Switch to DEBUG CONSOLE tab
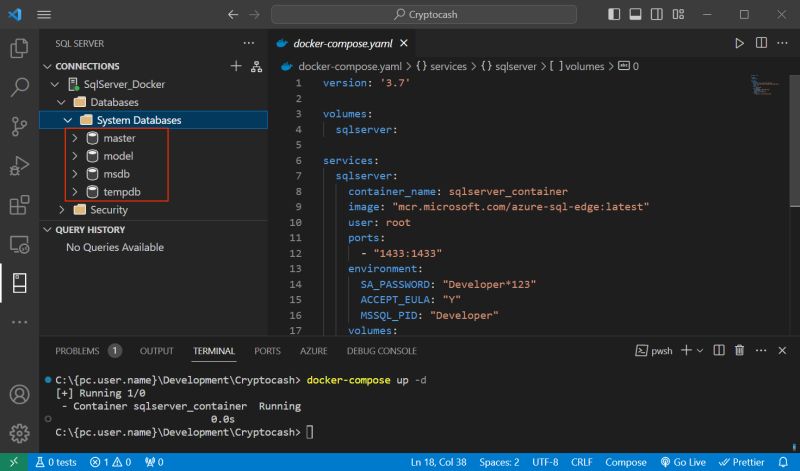 [x=382, y=351]
